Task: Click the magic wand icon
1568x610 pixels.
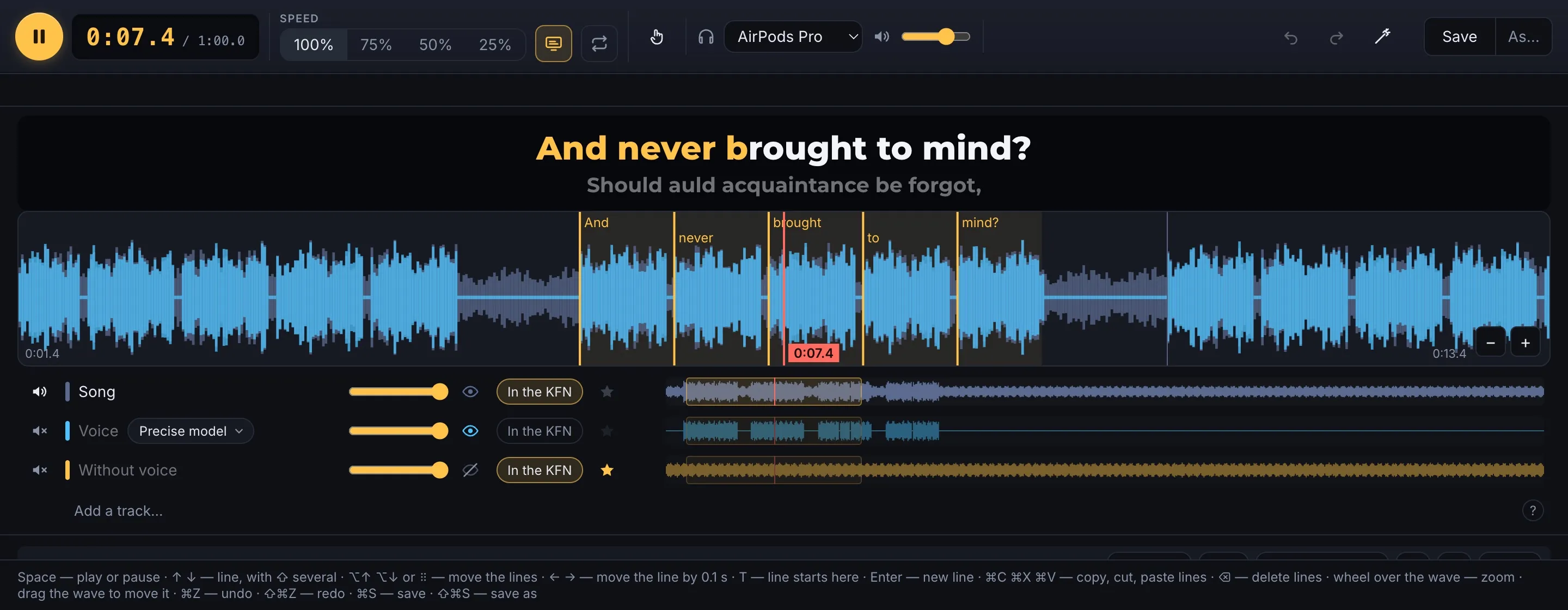Action: (x=1382, y=37)
